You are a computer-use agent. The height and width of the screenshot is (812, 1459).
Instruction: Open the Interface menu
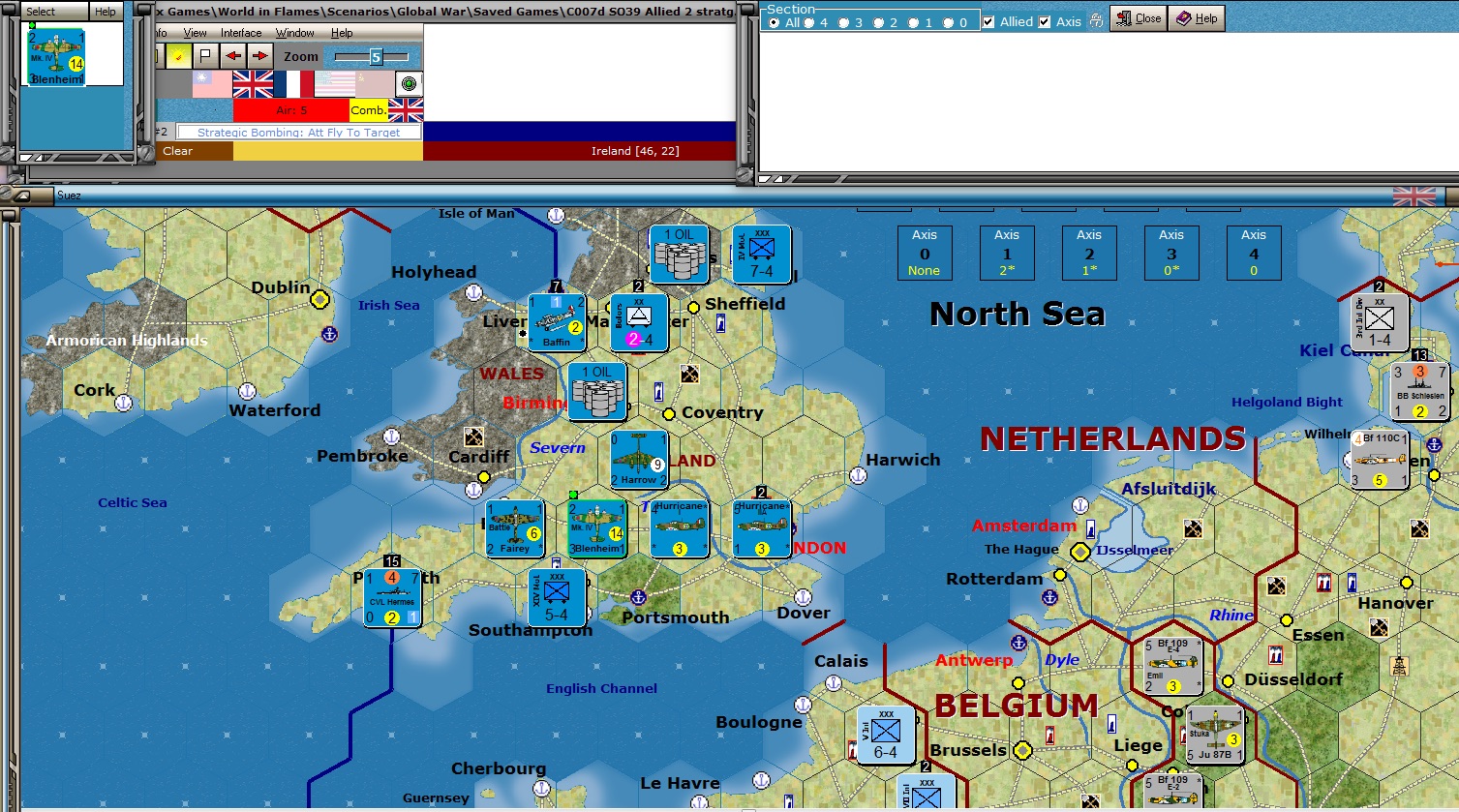(241, 33)
